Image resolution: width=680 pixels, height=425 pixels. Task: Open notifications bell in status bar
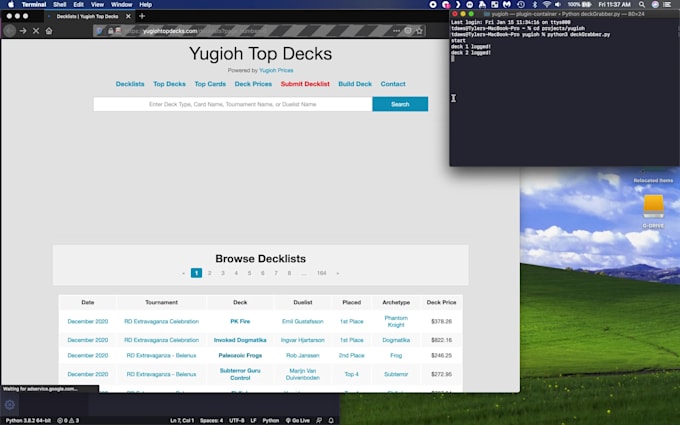coord(331,421)
